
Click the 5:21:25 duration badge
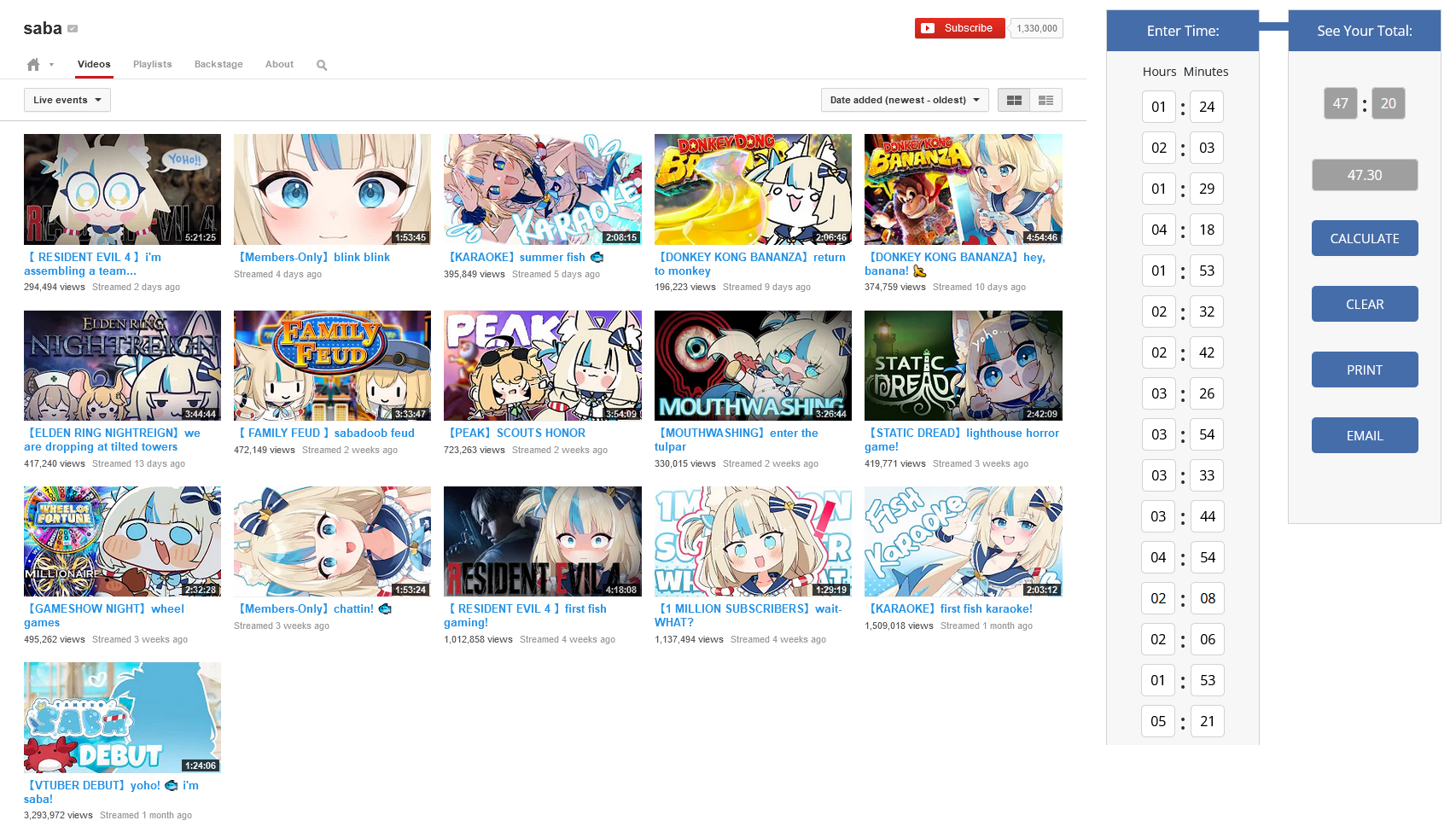(x=201, y=237)
